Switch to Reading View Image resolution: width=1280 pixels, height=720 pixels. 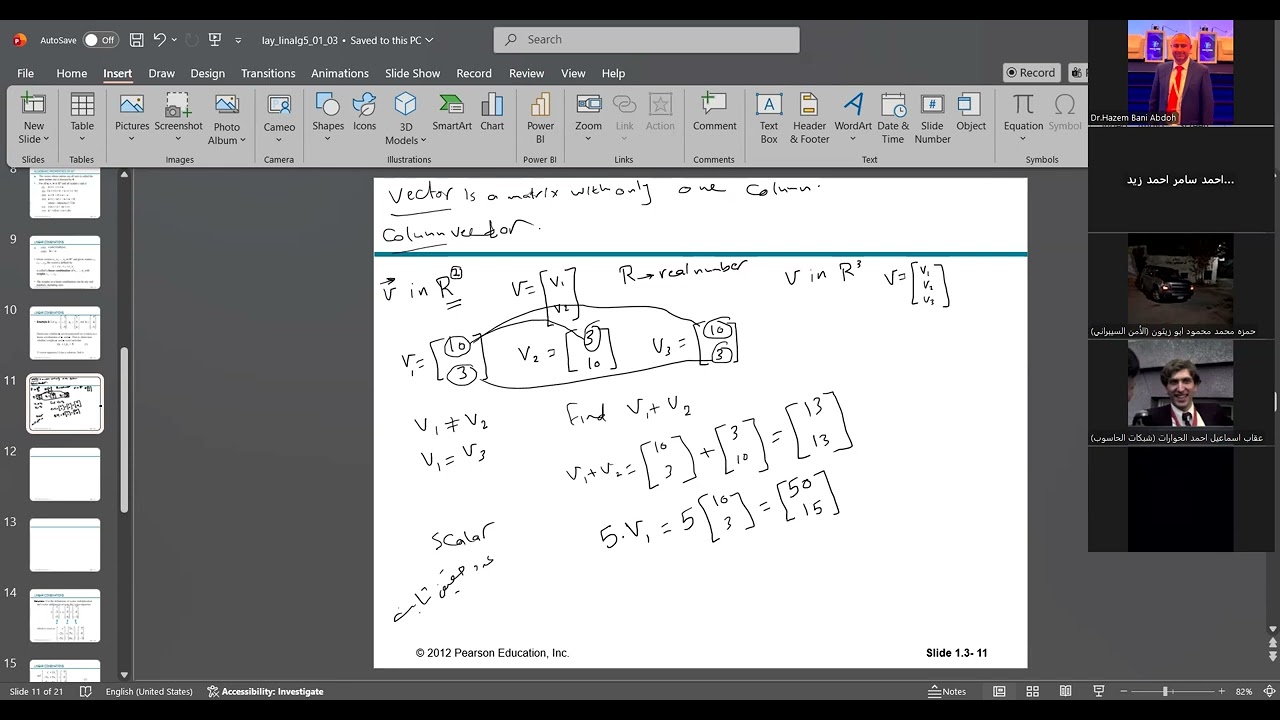[1065, 691]
